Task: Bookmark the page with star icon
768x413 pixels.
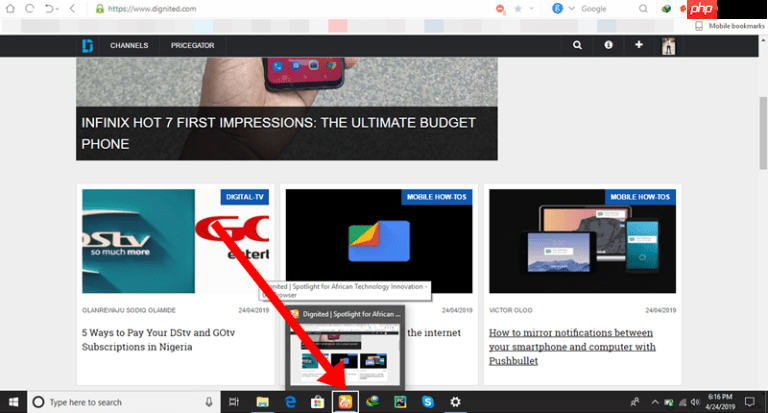Action: 517,9
